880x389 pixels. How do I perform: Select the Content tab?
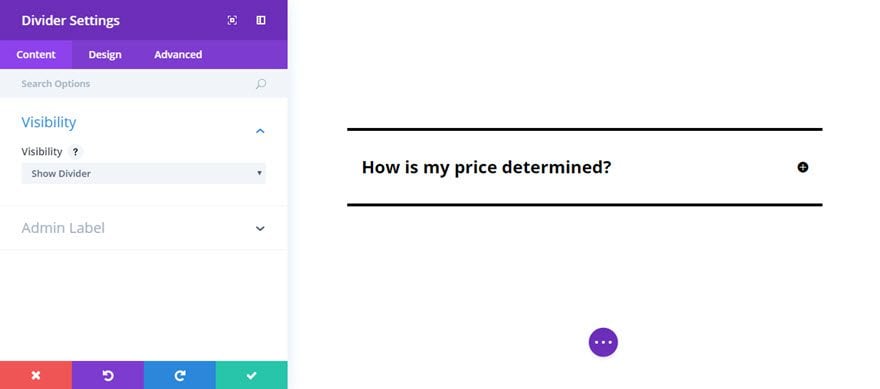tap(36, 54)
